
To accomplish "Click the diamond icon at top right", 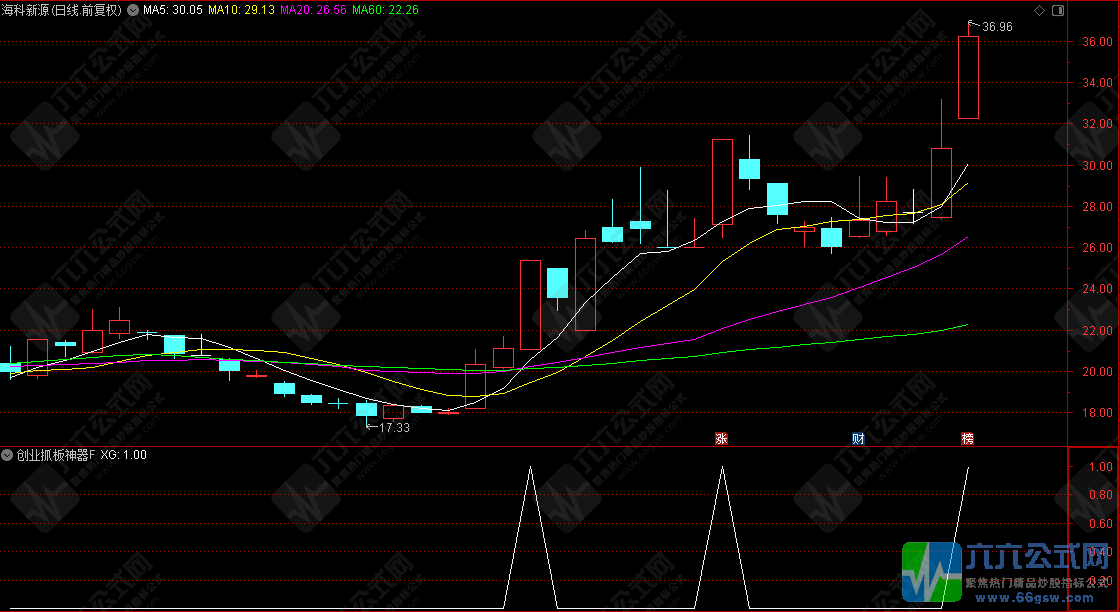I will point(1039,10).
